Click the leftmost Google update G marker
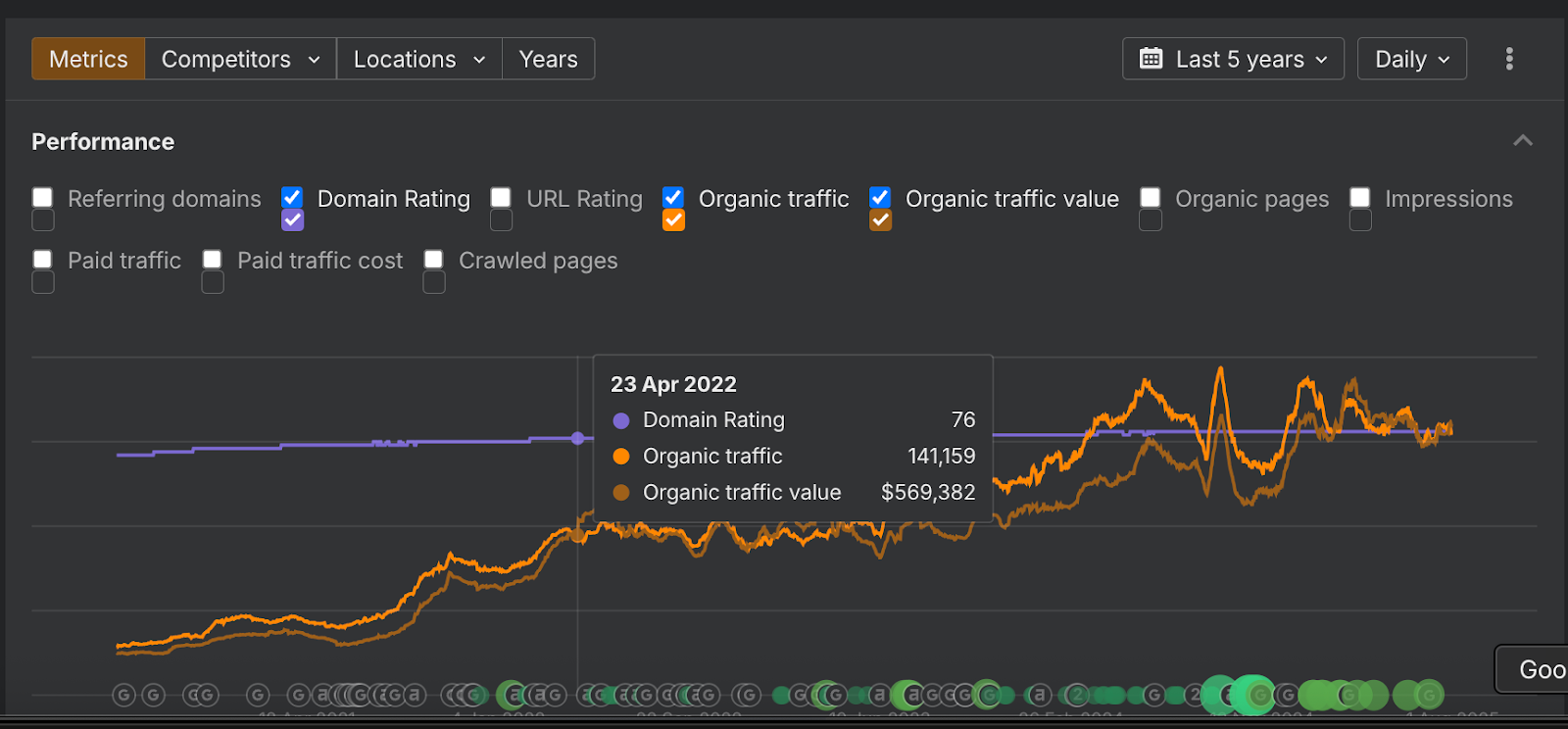Screen dimensions: 1568x729 123,696
